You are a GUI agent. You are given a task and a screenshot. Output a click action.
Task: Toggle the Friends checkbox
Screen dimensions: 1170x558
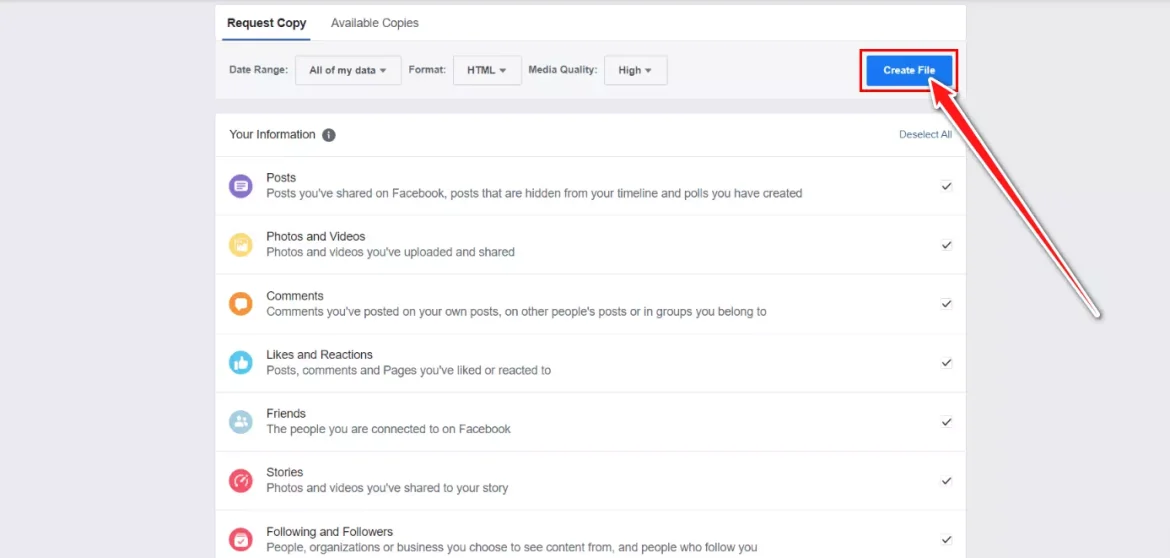[x=946, y=421]
